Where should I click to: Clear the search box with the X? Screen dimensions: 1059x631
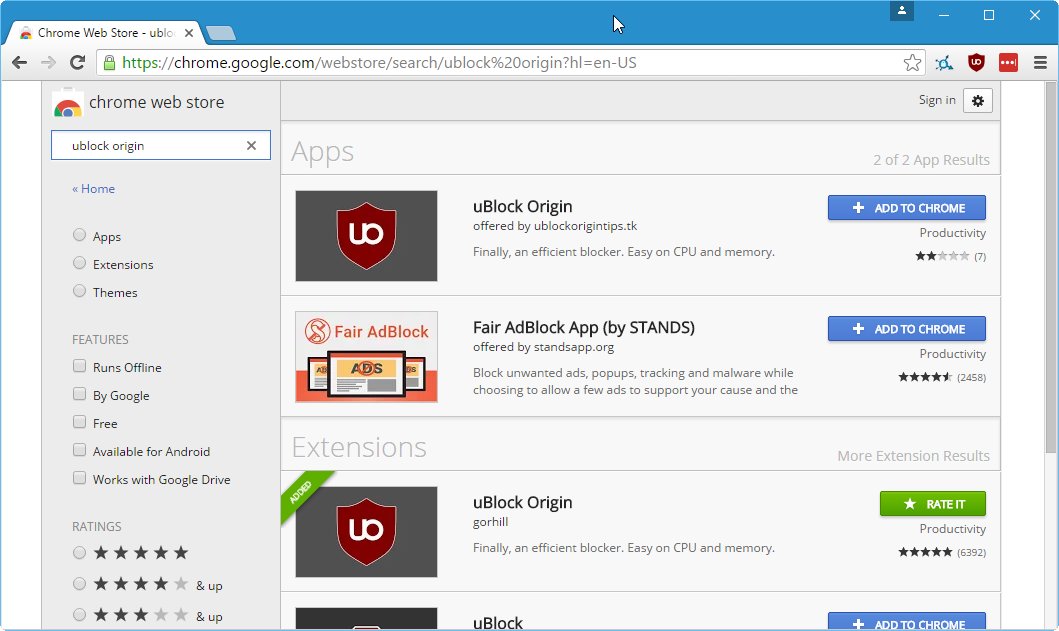[x=251, y=145]
